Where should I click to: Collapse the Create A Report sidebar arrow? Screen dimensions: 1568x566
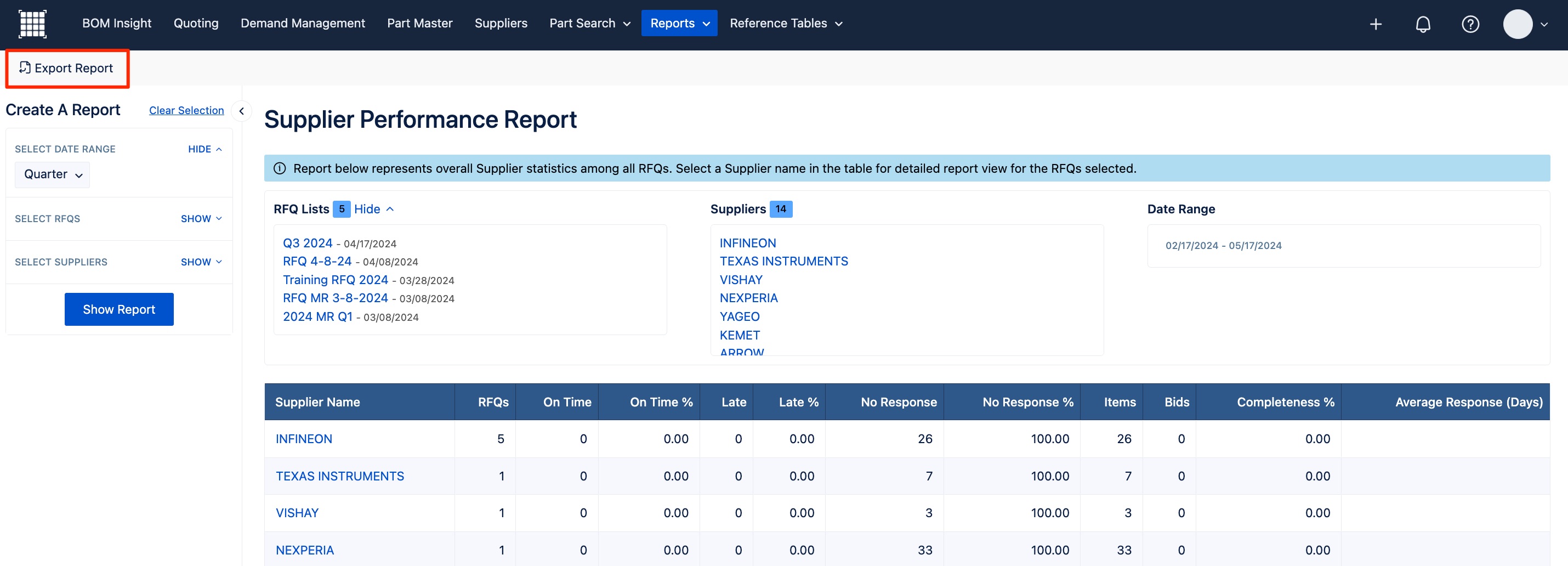(242, 111)
